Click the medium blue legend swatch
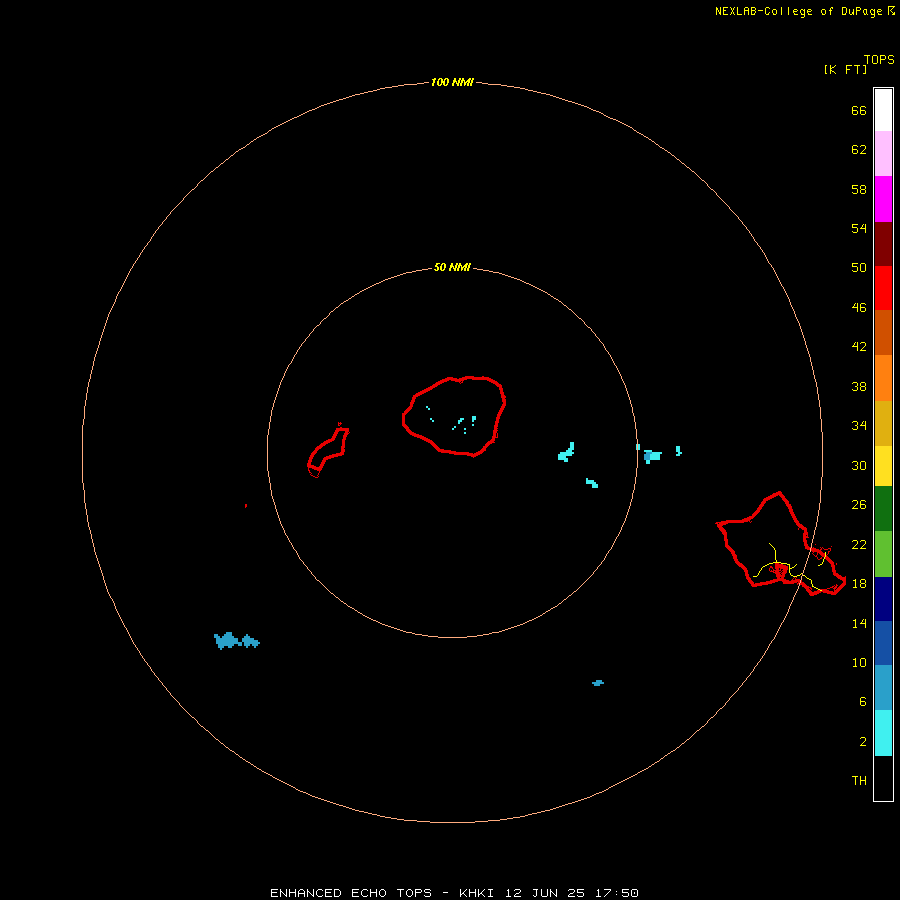This screenshot has height=900, width=900. click(883, 643)
